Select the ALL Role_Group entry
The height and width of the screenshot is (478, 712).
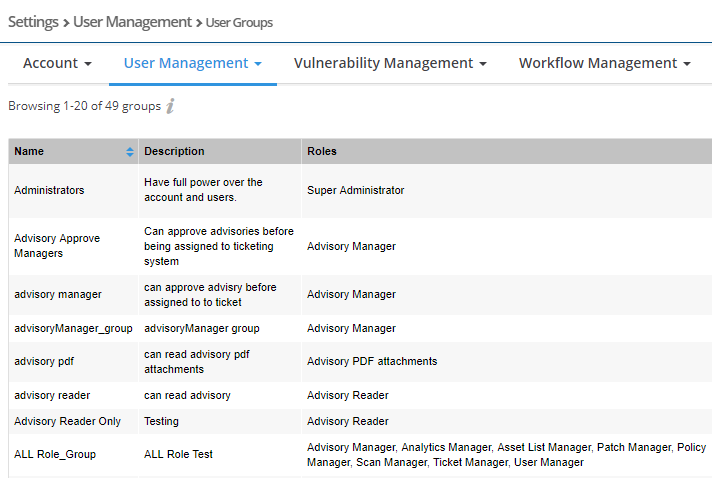pos(55,454)
